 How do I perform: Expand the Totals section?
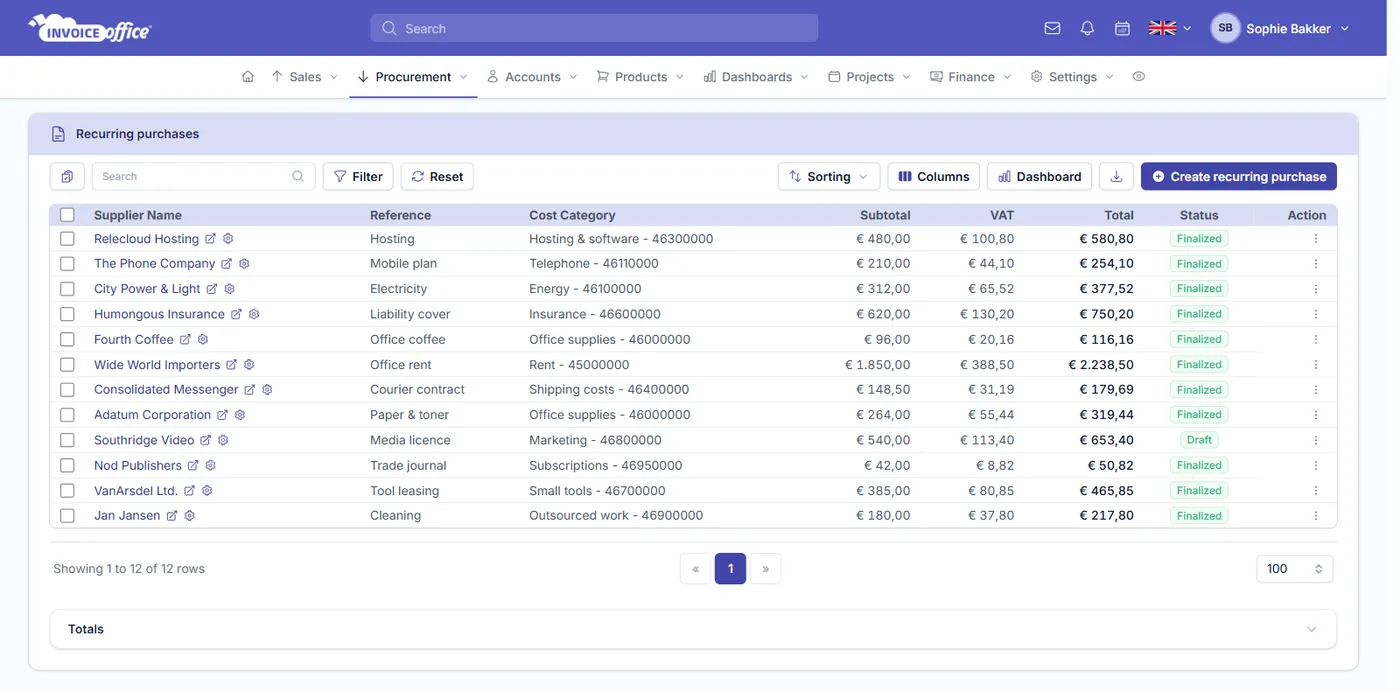click(693, 630)
